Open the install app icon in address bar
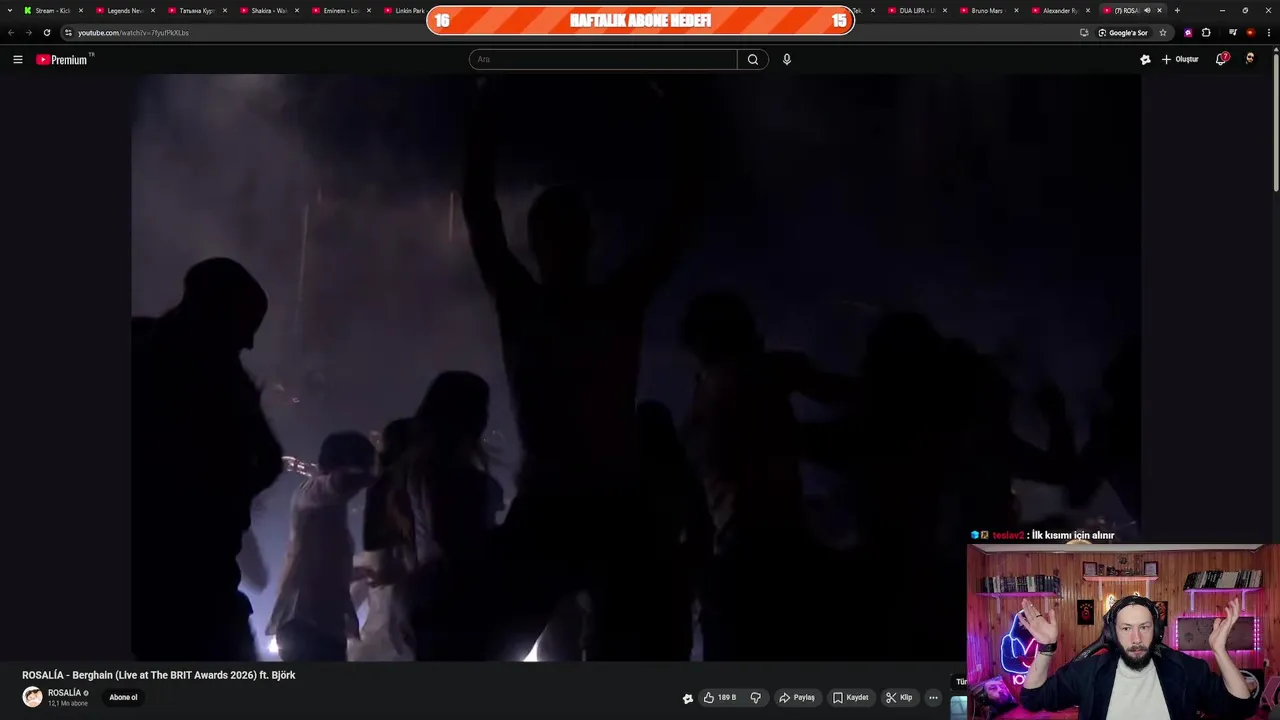The height and width of the screenshot is (720, 1280). point(1084,32)
